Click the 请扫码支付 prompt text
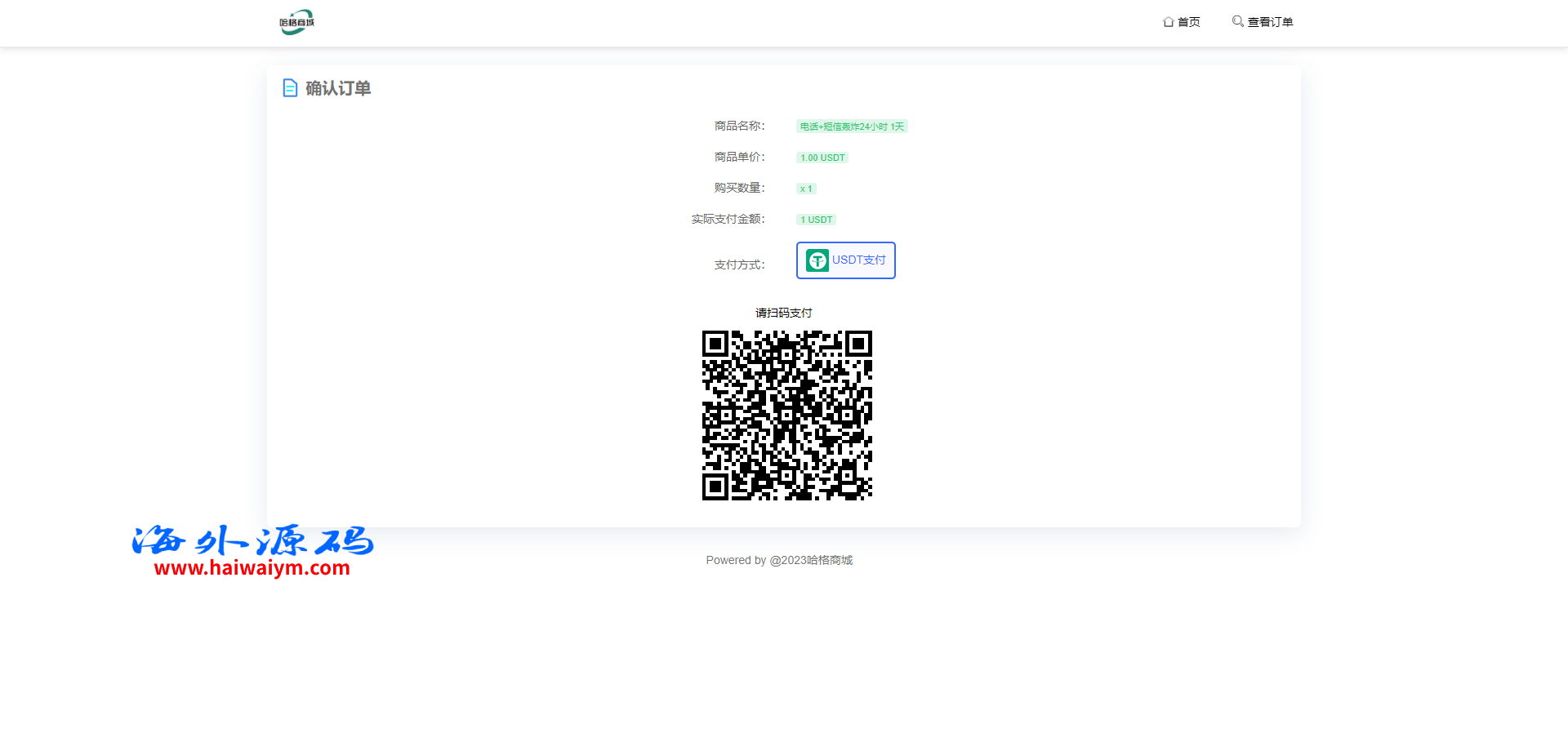This screenshot has height=751, width=1568. point(783,313)
